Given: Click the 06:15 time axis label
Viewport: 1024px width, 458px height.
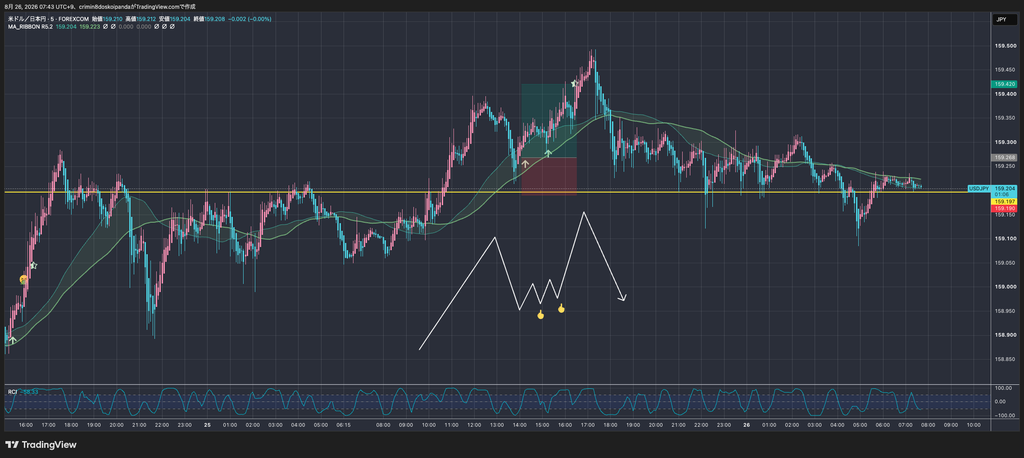Looking at the screenshot, I should pyautogui.click(x=344, y=425).
